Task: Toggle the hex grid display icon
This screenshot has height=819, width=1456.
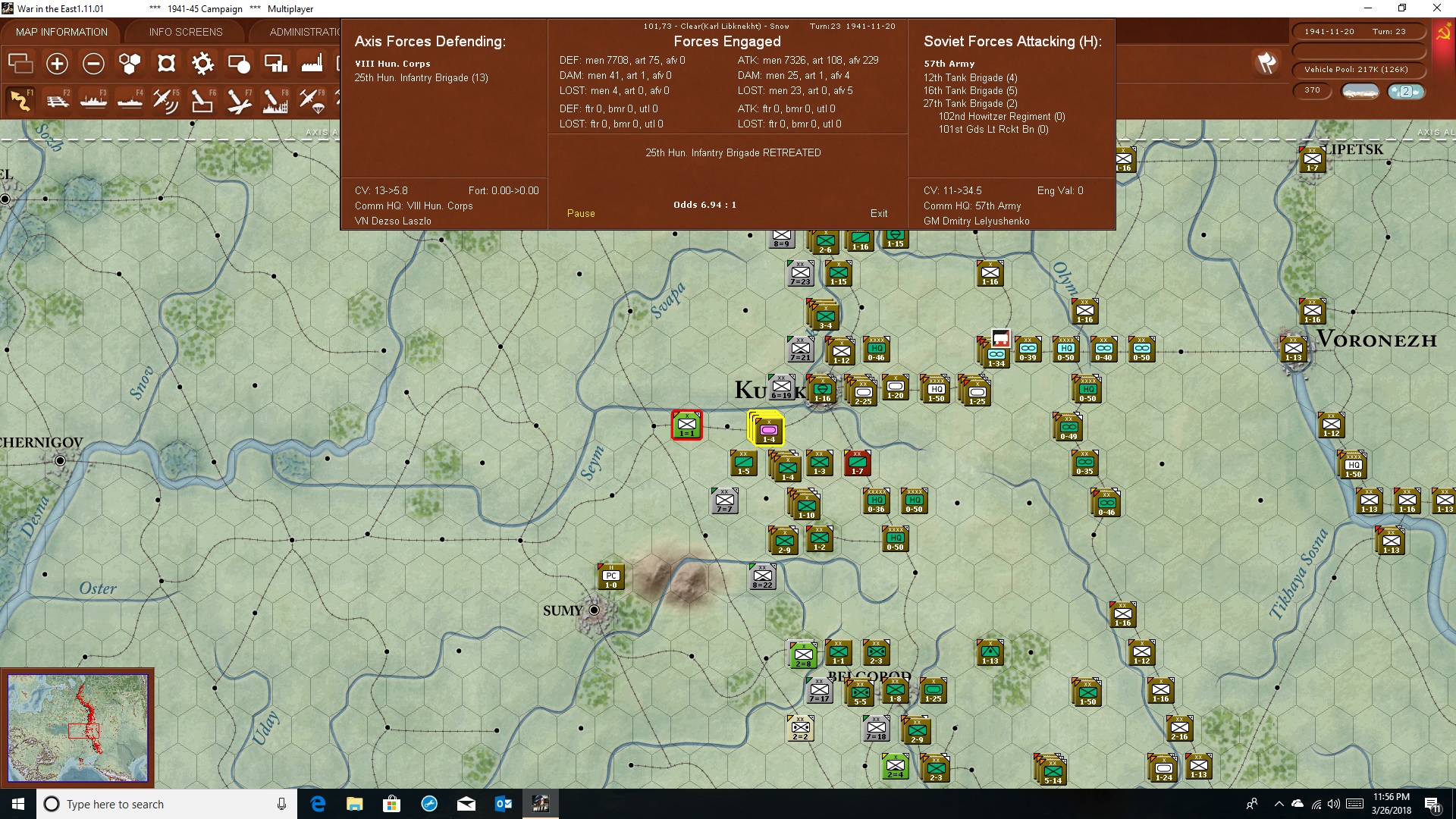Action: click(x=130, y=64)
